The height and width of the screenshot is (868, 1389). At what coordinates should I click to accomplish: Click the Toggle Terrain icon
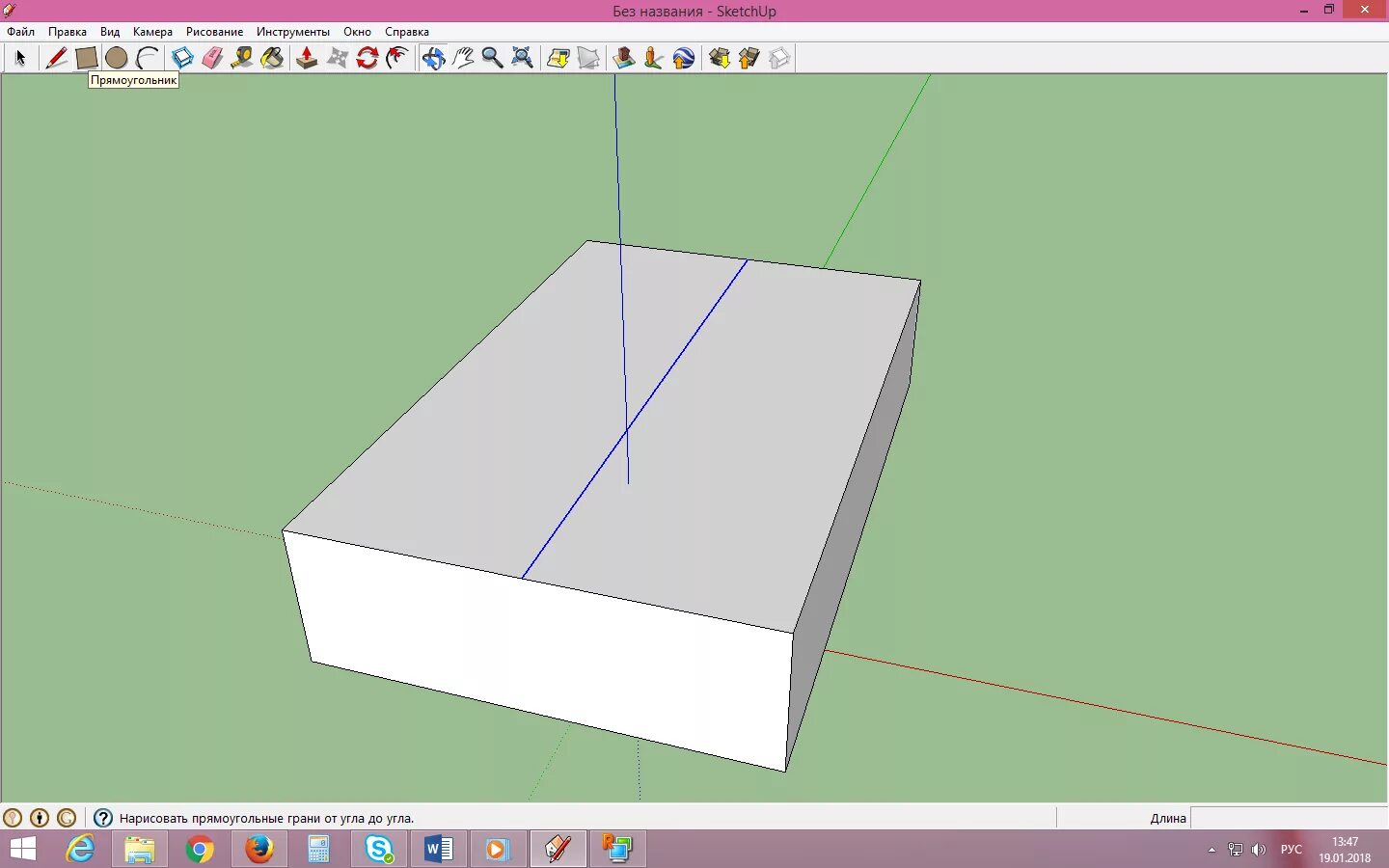point(588,58)
